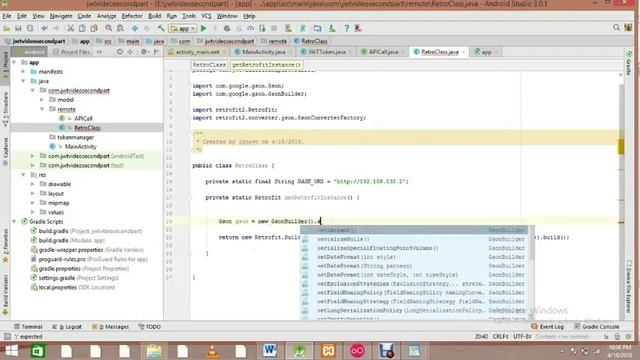Click the remote item in navigation bar
The width and height of the screenshot is (640, 360).
click(x=278, y=41)
